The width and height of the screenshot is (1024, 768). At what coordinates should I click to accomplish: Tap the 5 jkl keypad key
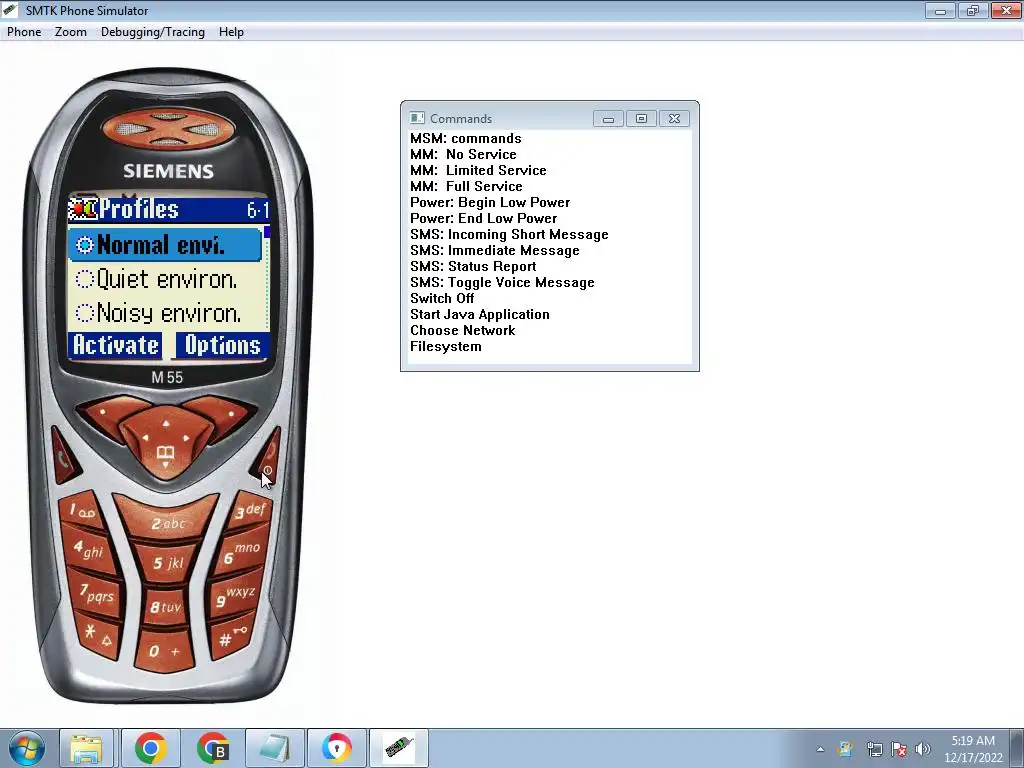[x=167, y=562]
